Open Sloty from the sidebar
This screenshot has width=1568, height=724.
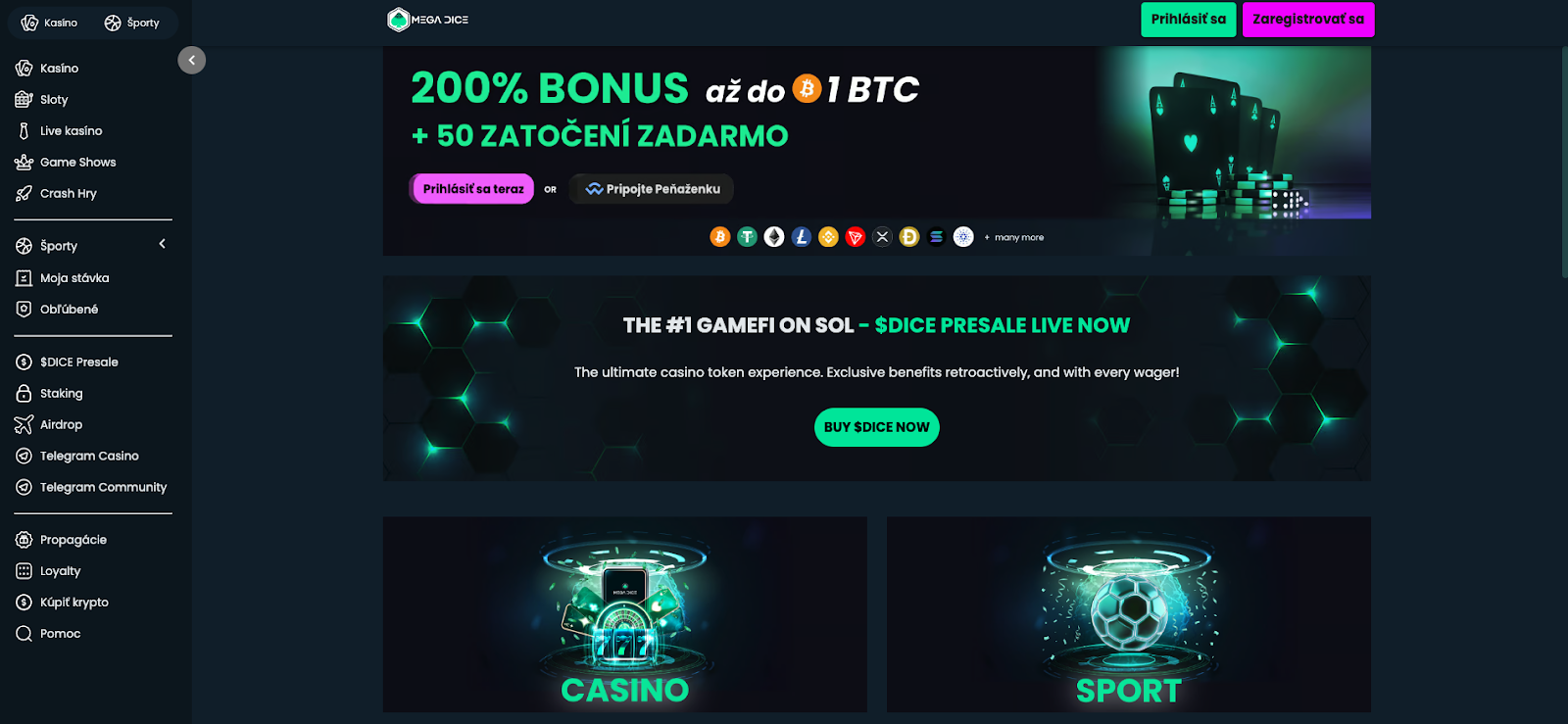[54, 100]
